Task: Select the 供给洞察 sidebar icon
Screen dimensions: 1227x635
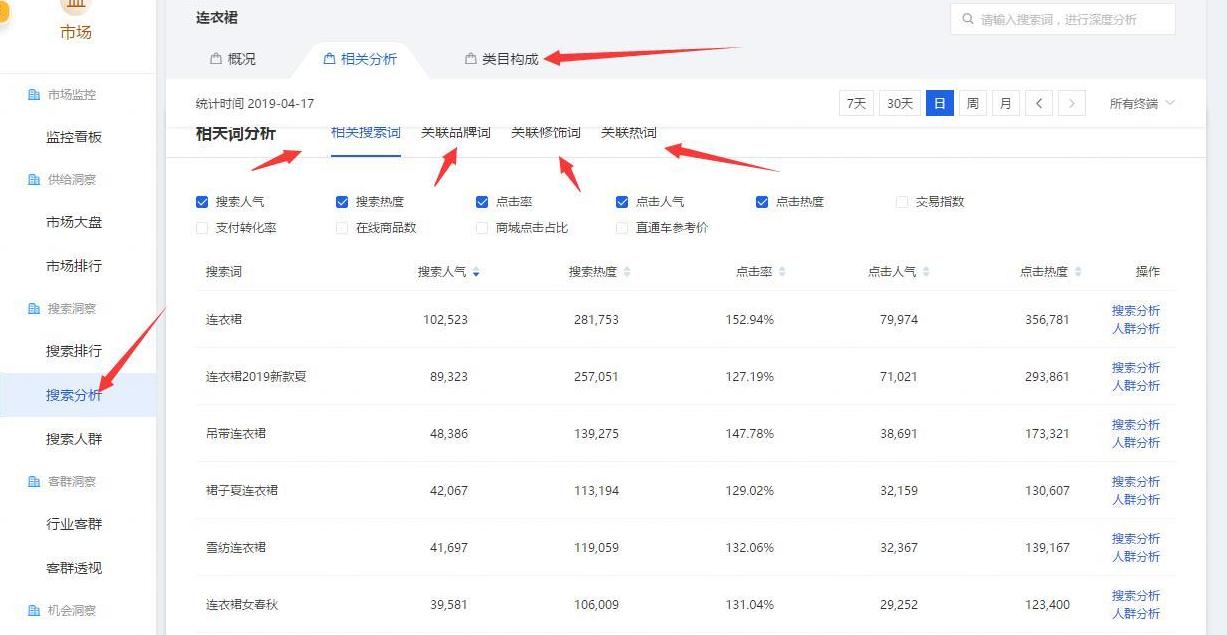Action: [34, 179]
